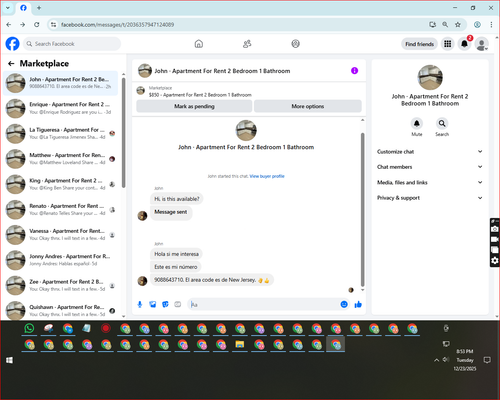500x400 pixels.
Task: Click the 'Hi, is this available?' message
Action: click(x=177, y=199)
